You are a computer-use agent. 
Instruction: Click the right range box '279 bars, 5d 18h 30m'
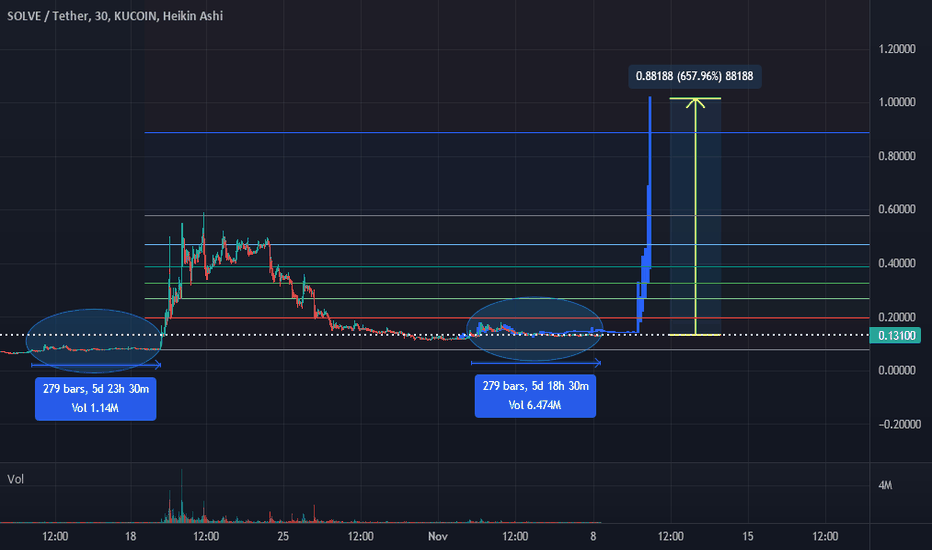(x=535, y=396)
